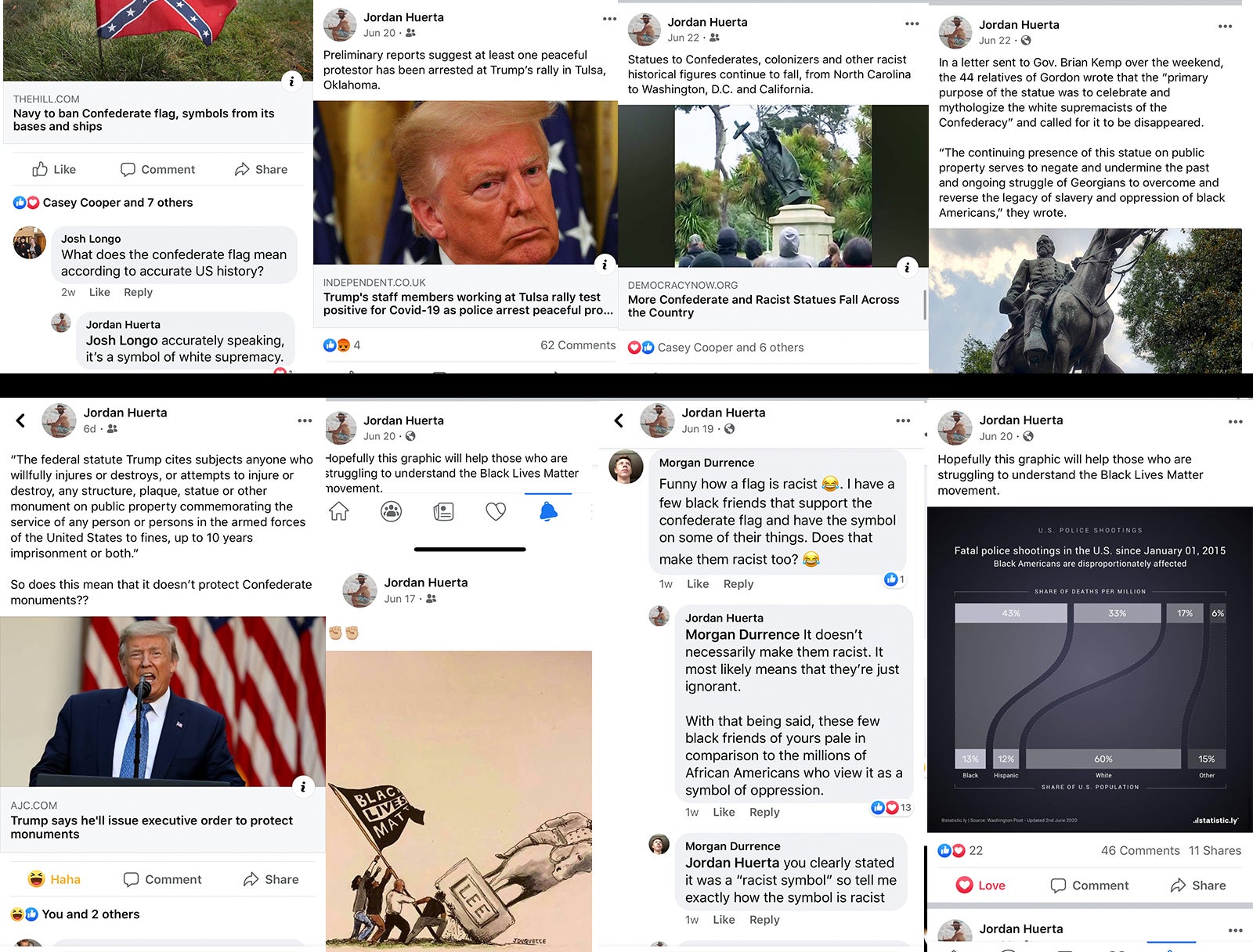This screenshot has width=1253, height=952.
Task: Open three-dot menu on Gov. Brian Kemp post
Action: coord(1225,26)
